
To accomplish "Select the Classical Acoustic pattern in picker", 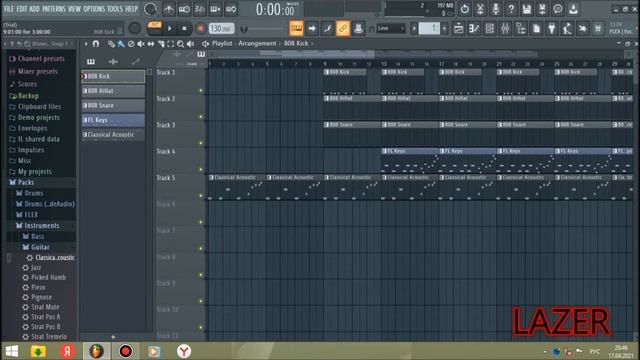I will pos(113,135).
